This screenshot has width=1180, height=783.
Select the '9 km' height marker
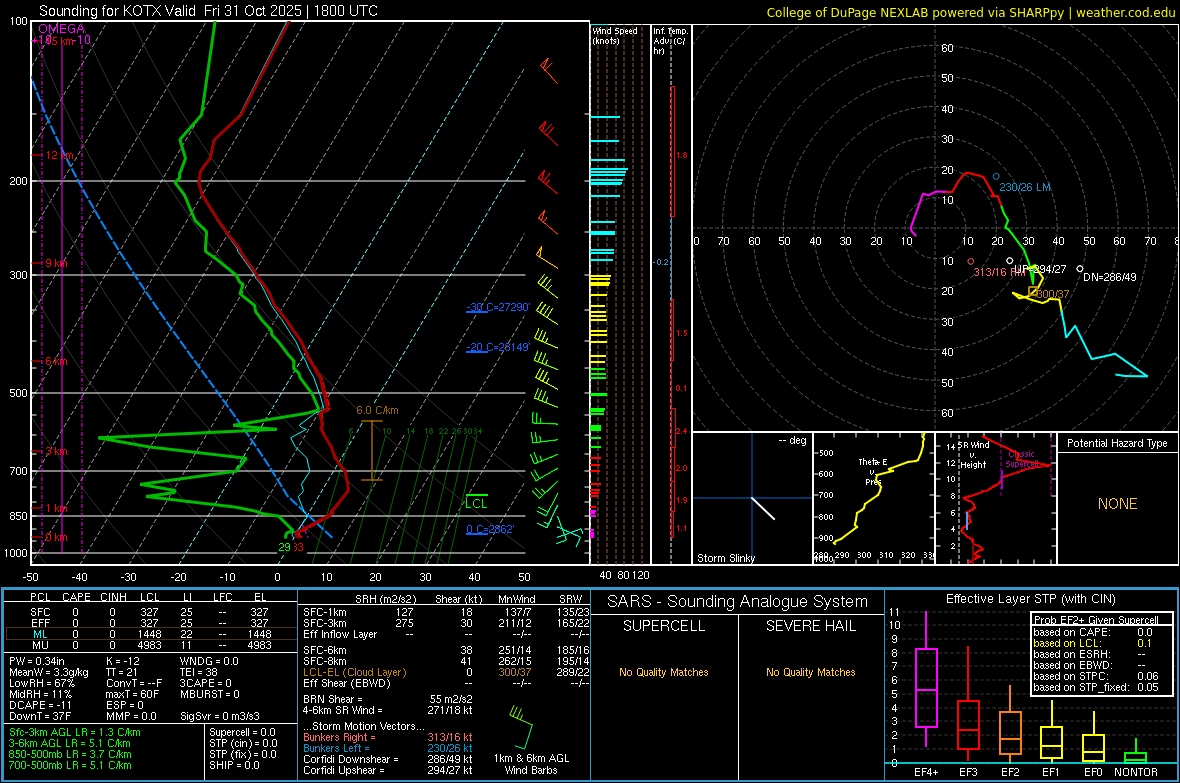[56, 264]
